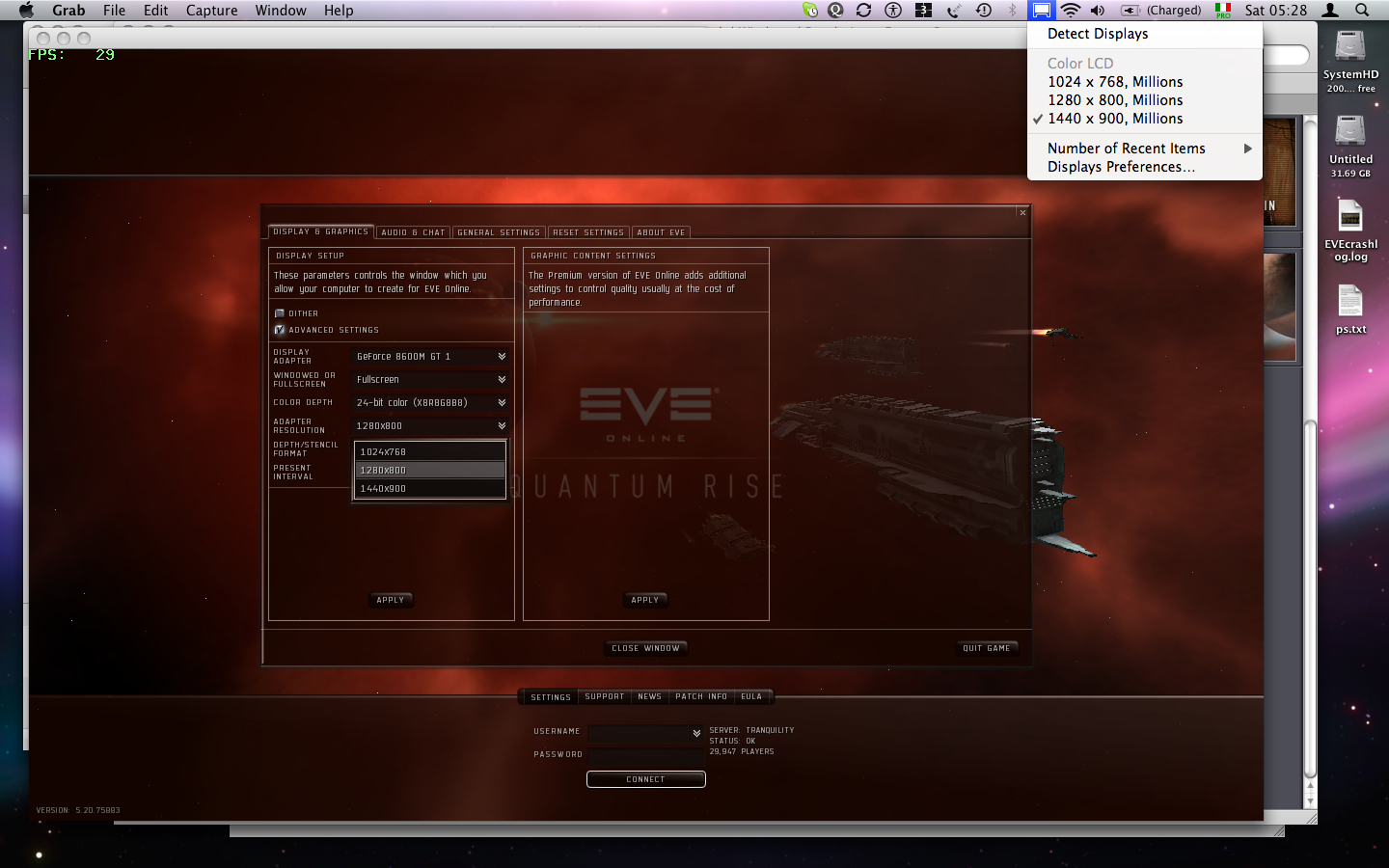Open the Support tab on login bar

point(605,696)
